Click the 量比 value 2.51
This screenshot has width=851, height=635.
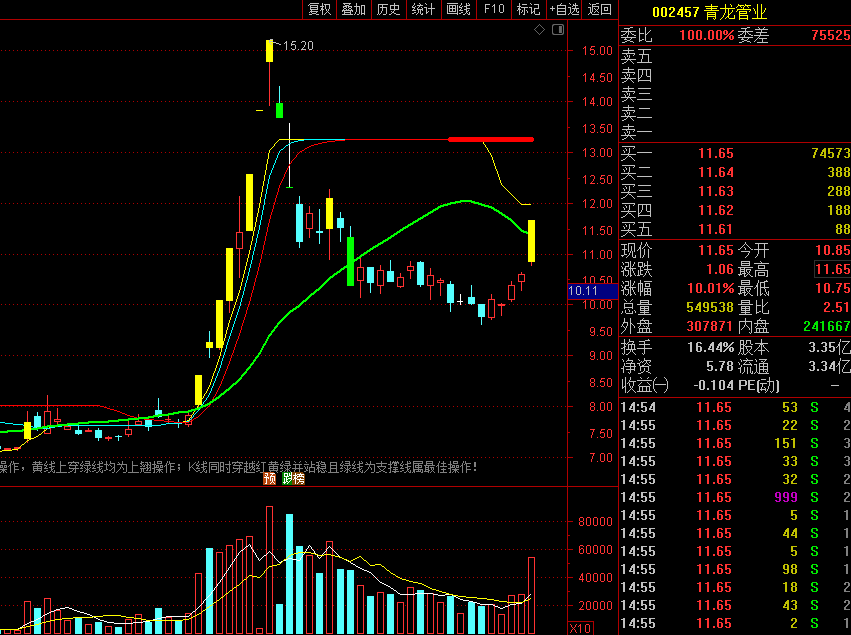point(836,307)
